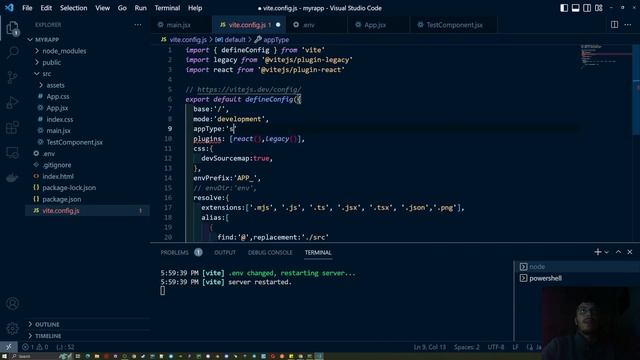Open the Run menu
Viewport: 640px width, 360px height.
tap(140, 8)
